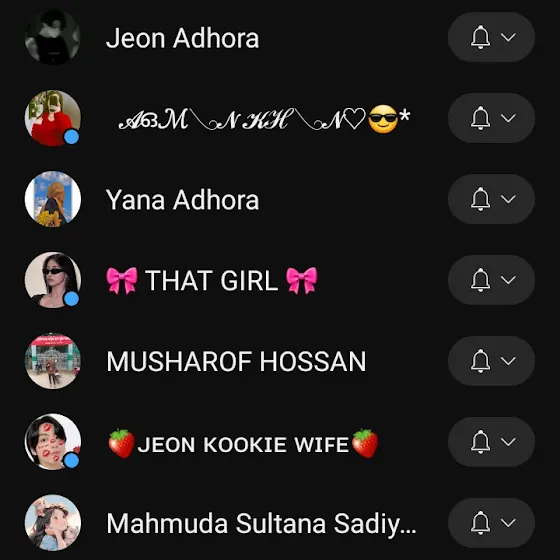Viewport: 560px width, 560px height.
Task: Tap the bell icon beside Jeon Adhora
Action: click(x=480, y=37)
